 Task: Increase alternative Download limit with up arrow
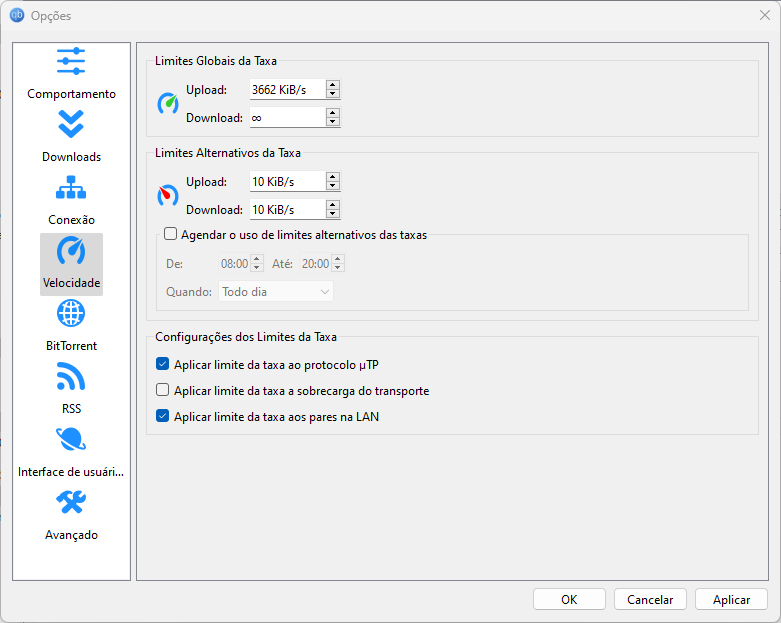pyautogui.click(x=333, y=205)
